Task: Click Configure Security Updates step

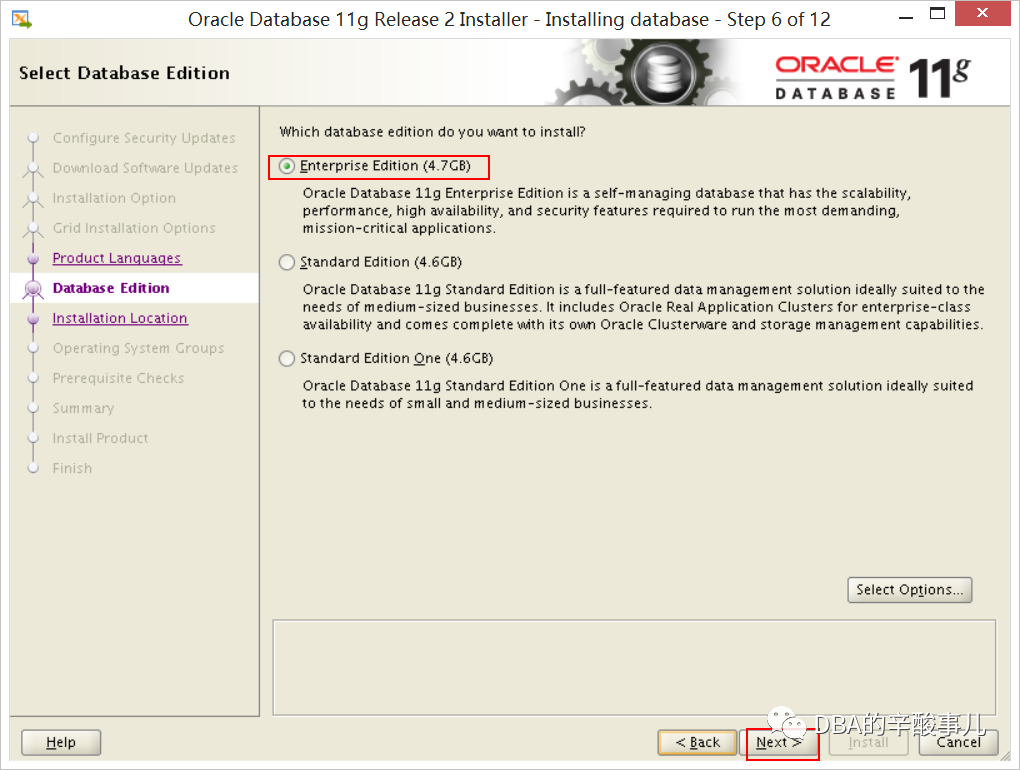Action: tap(144, 138)
